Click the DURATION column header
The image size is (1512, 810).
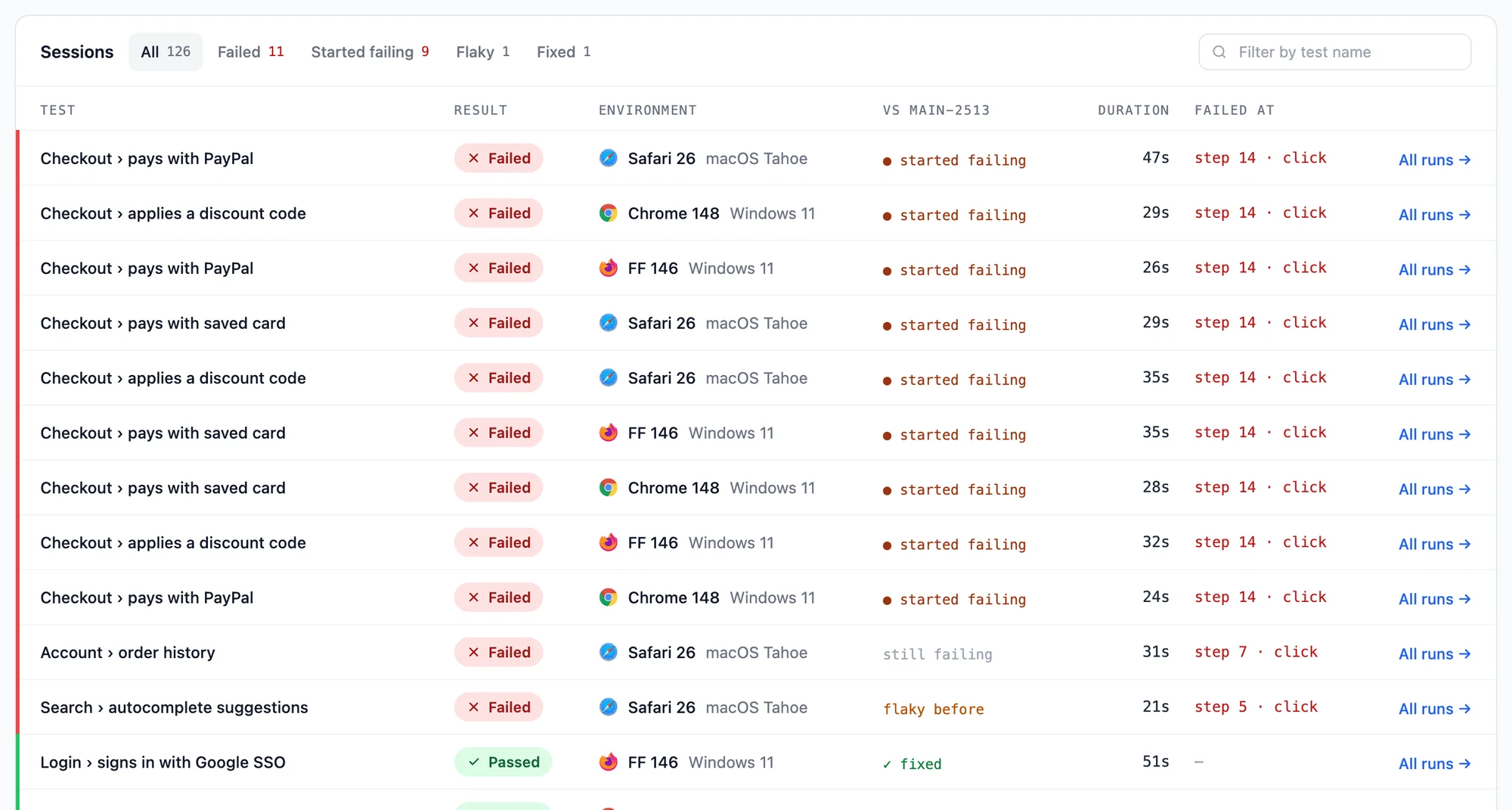point(1133,110)
